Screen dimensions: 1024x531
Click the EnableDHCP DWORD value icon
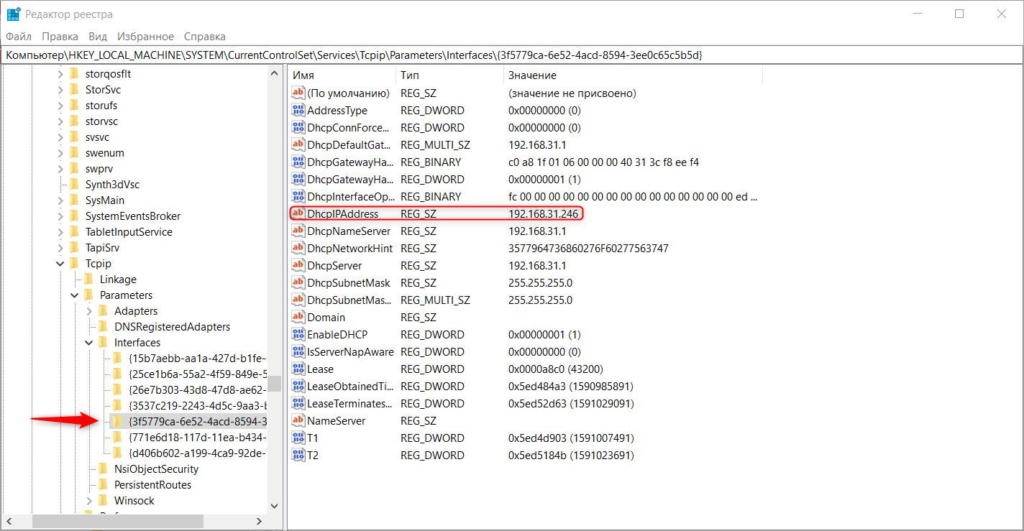pyautogui.click(x=298, y=334)
